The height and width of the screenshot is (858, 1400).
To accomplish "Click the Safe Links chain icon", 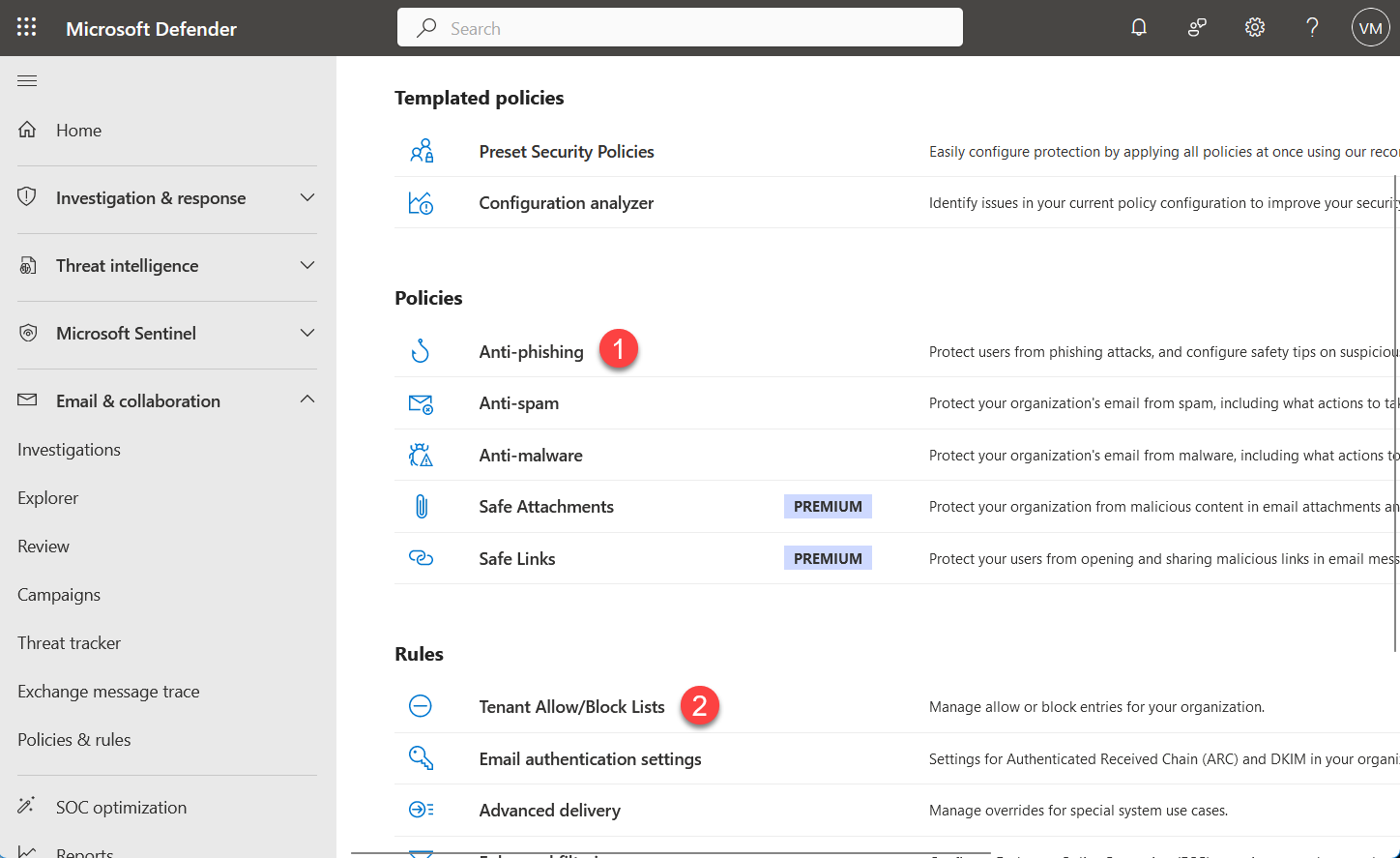I will (x=421, y=558).
